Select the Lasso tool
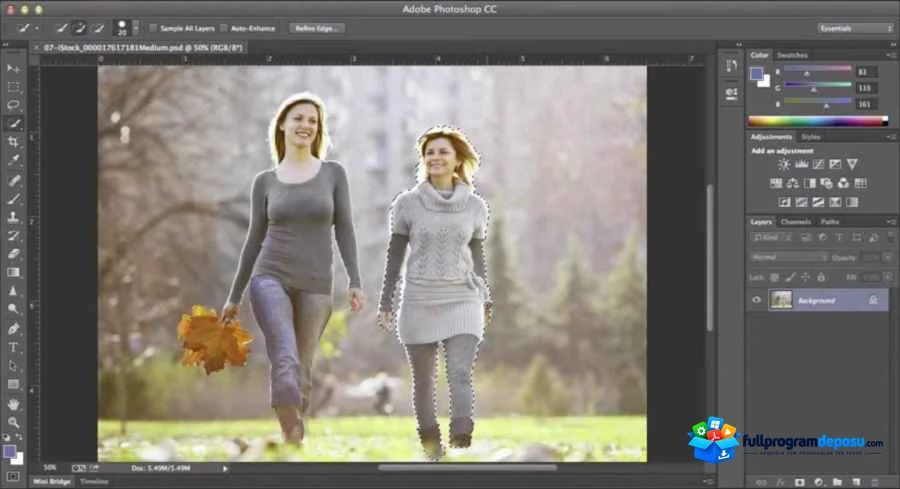 pos(13,105)
